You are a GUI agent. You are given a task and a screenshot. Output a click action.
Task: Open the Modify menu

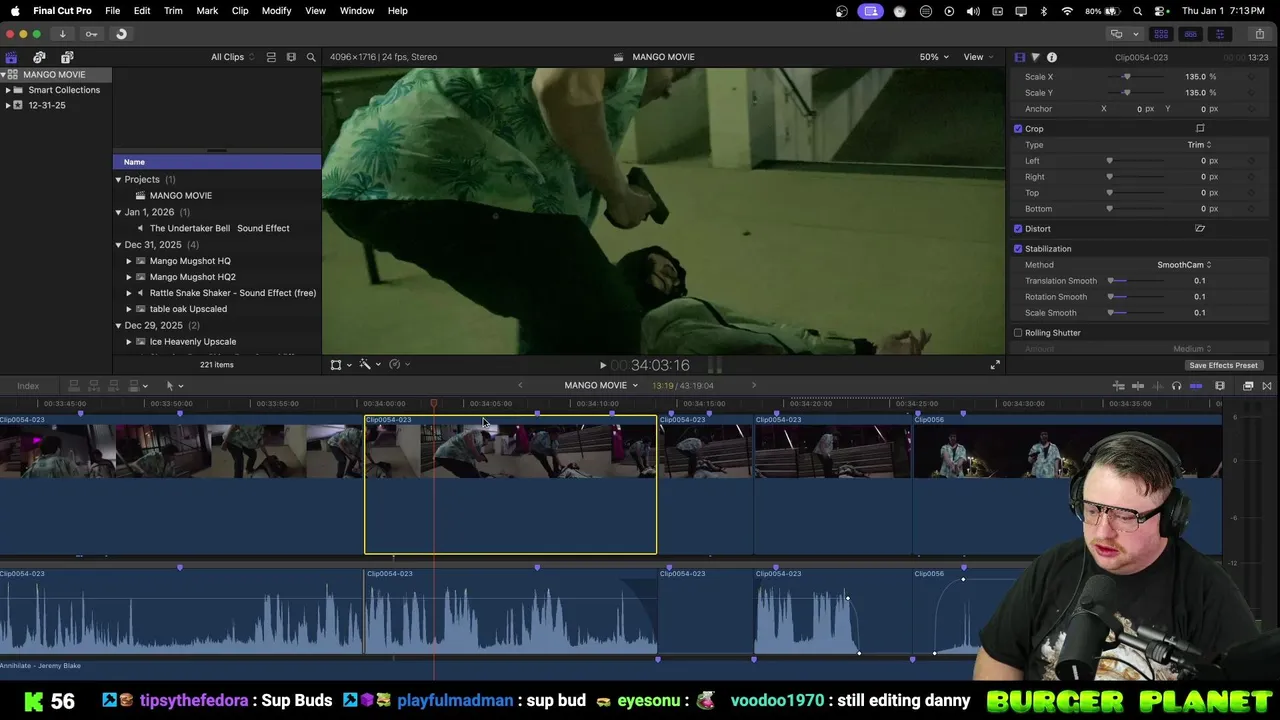276,11
